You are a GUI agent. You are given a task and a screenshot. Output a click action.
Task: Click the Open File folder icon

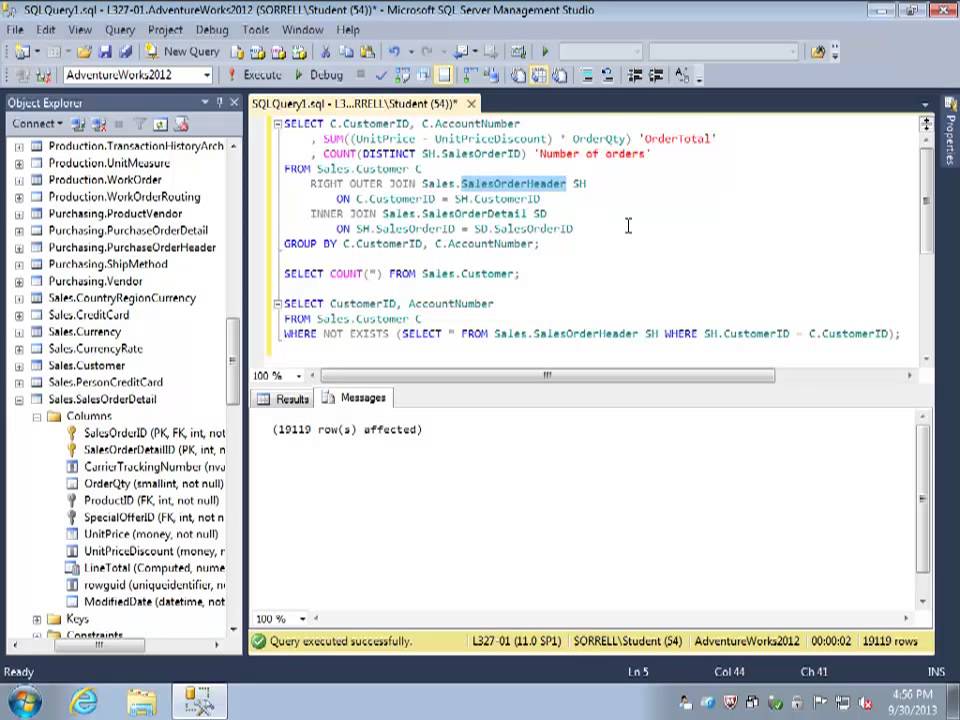[x=84, y=52]
